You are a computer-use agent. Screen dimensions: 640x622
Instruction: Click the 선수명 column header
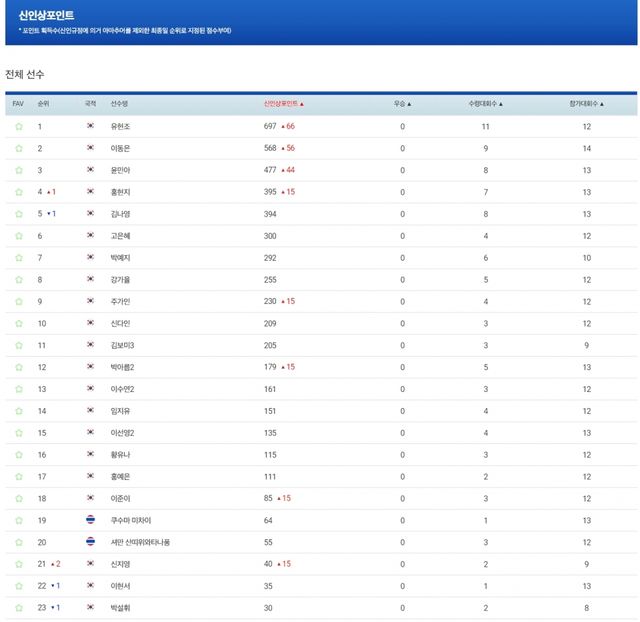tap(119, 103)
